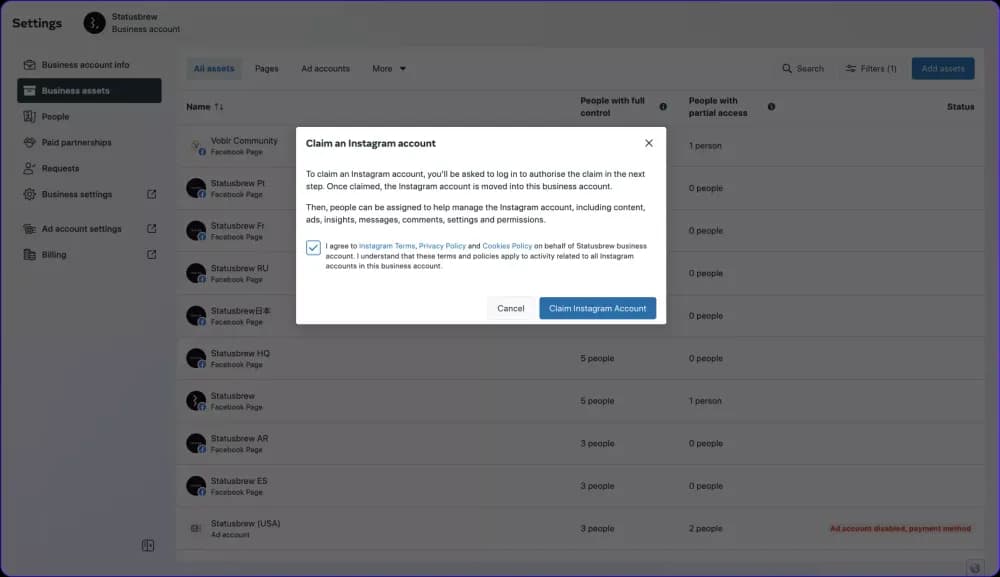Collapse the sidebar with the panel icon
The image size is (1000, 577).
coord(148,545)
